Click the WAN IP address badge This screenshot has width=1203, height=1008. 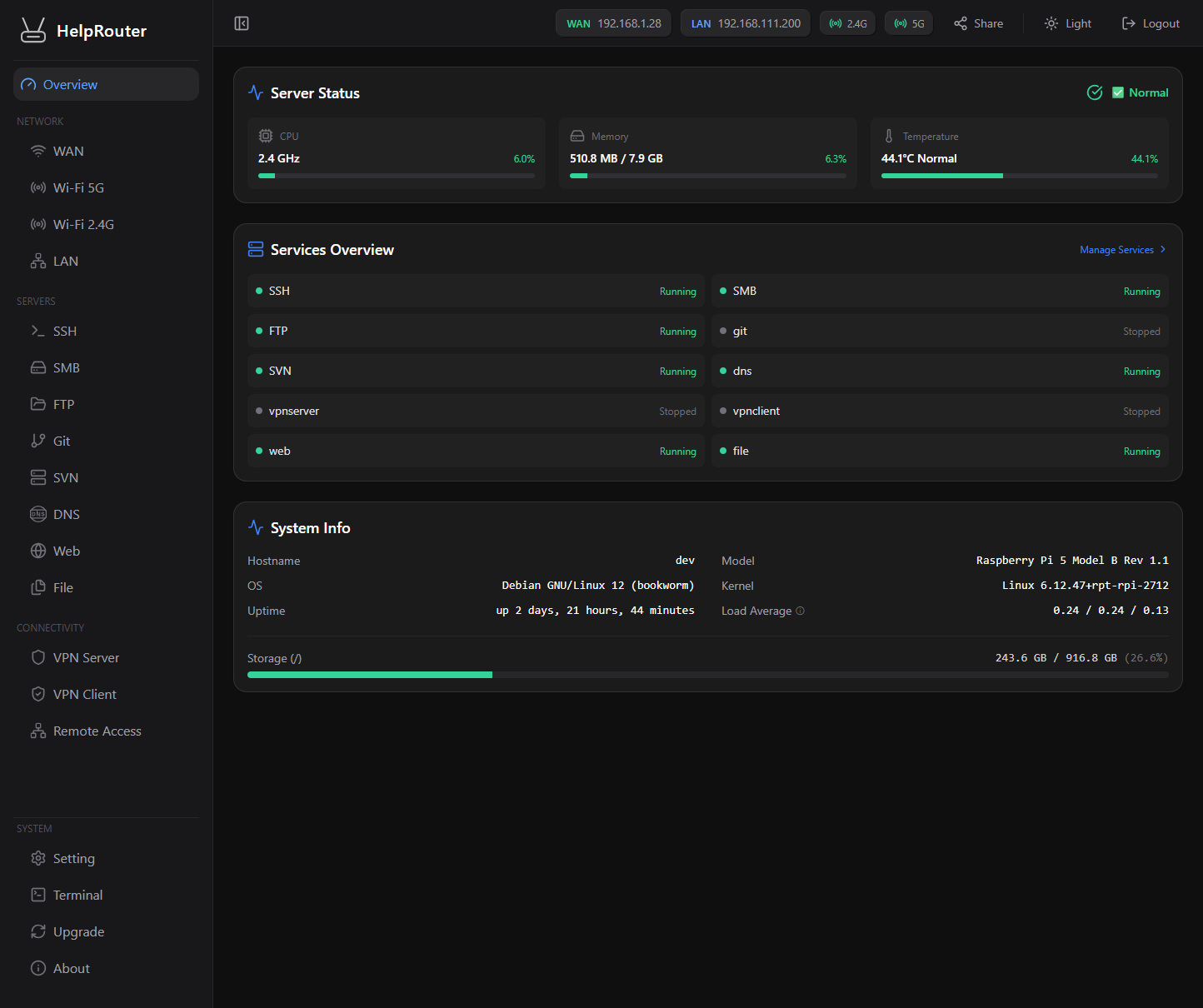[613, 22]
